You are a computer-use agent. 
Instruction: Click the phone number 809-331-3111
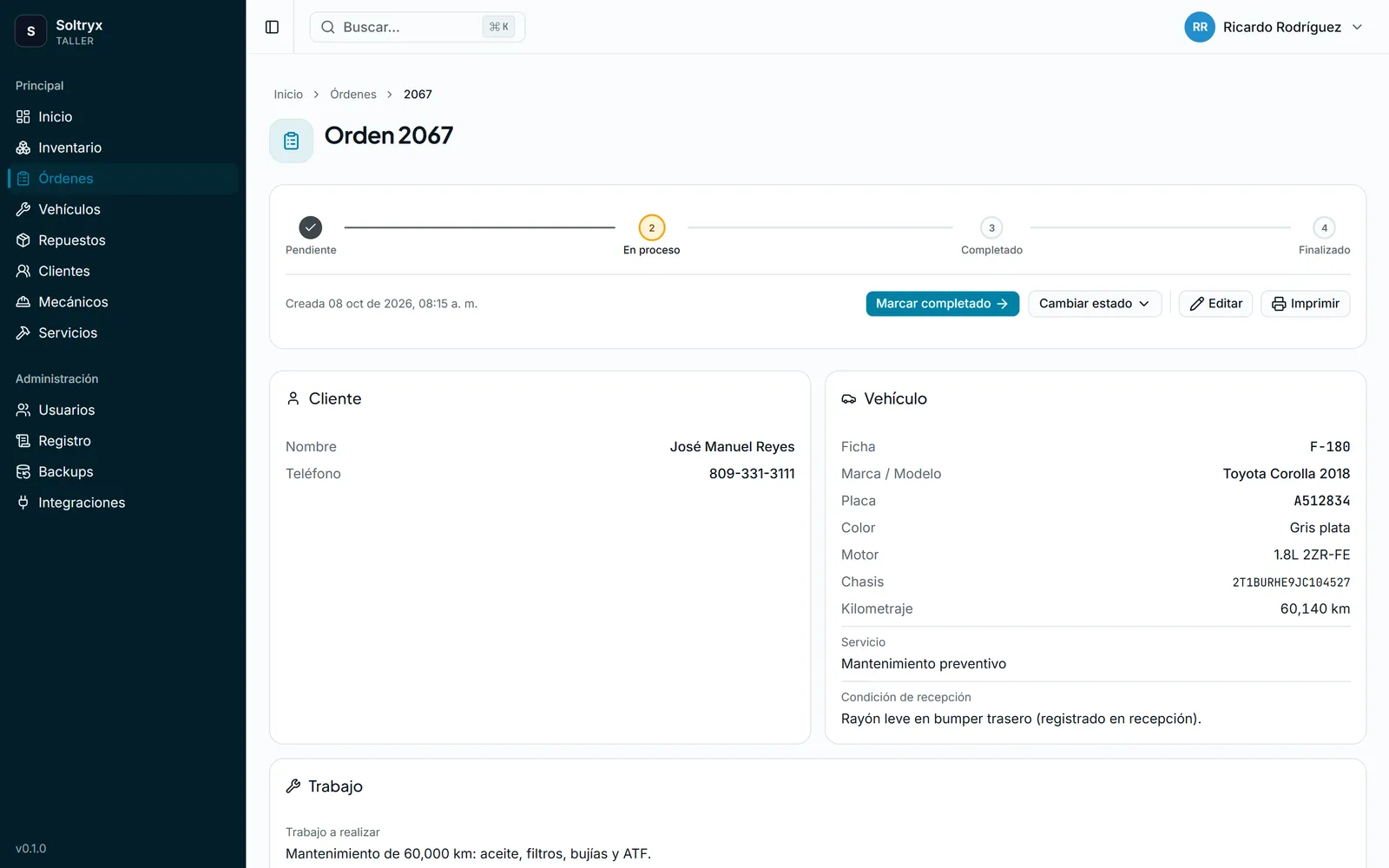click(x=752, y=473)
